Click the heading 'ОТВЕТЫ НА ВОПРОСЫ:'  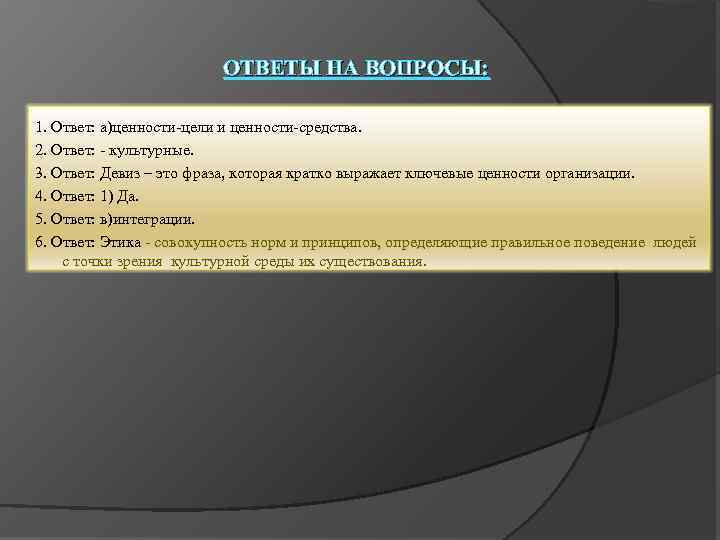(356, 68)
